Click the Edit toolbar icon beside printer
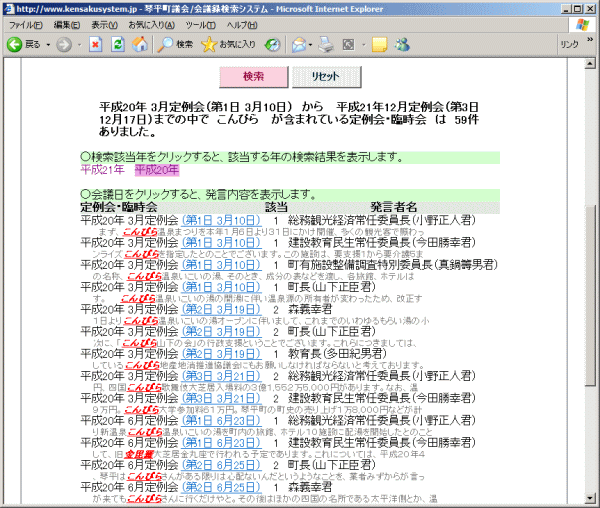Viewport: 600px width, 508px height. point(348,45)
